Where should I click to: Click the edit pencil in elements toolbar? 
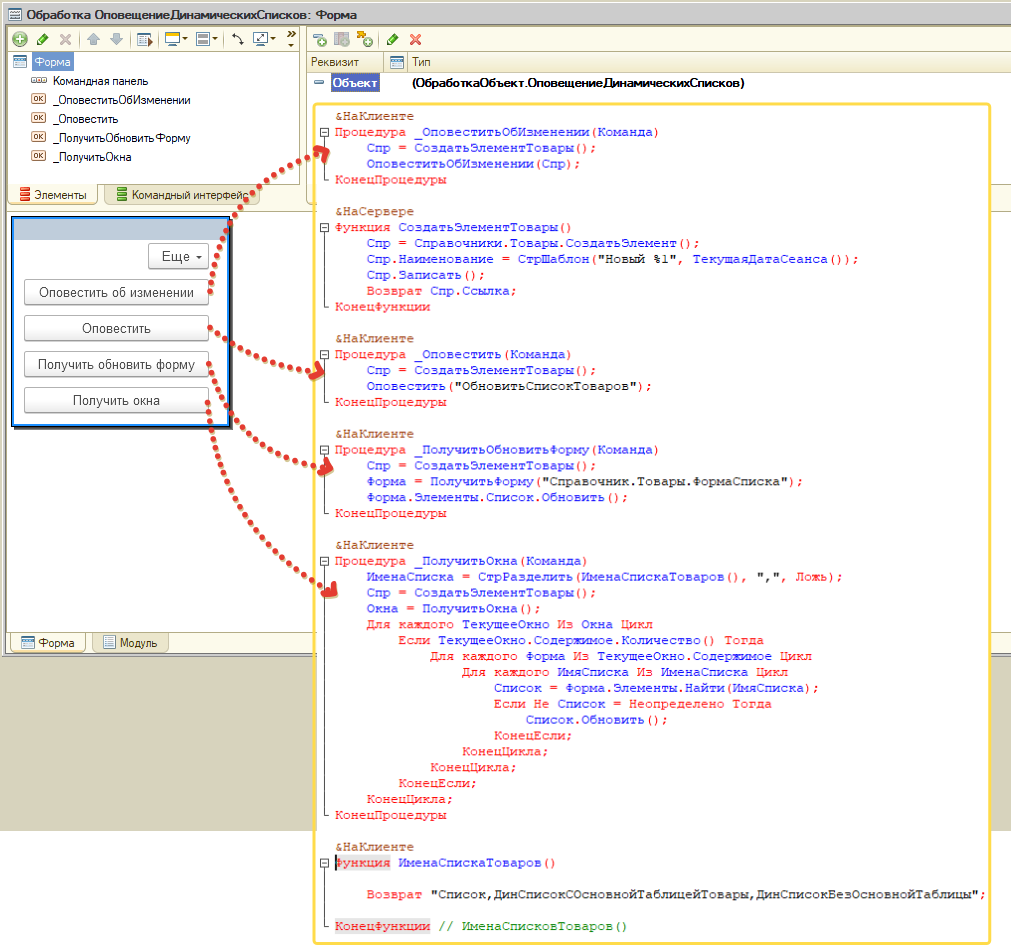coord(43,39)
